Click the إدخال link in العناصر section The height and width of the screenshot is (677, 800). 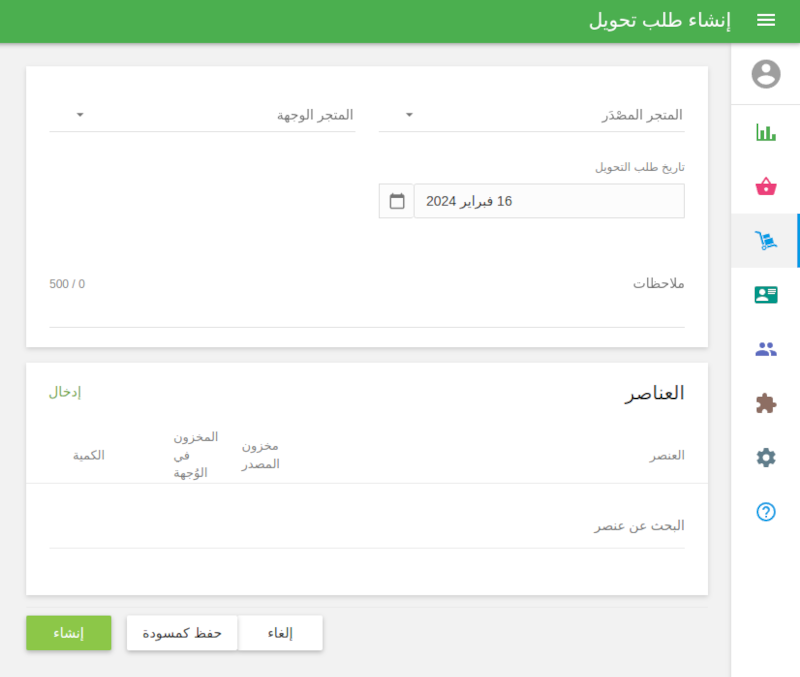pyautogui.click(x=67, y=391)
